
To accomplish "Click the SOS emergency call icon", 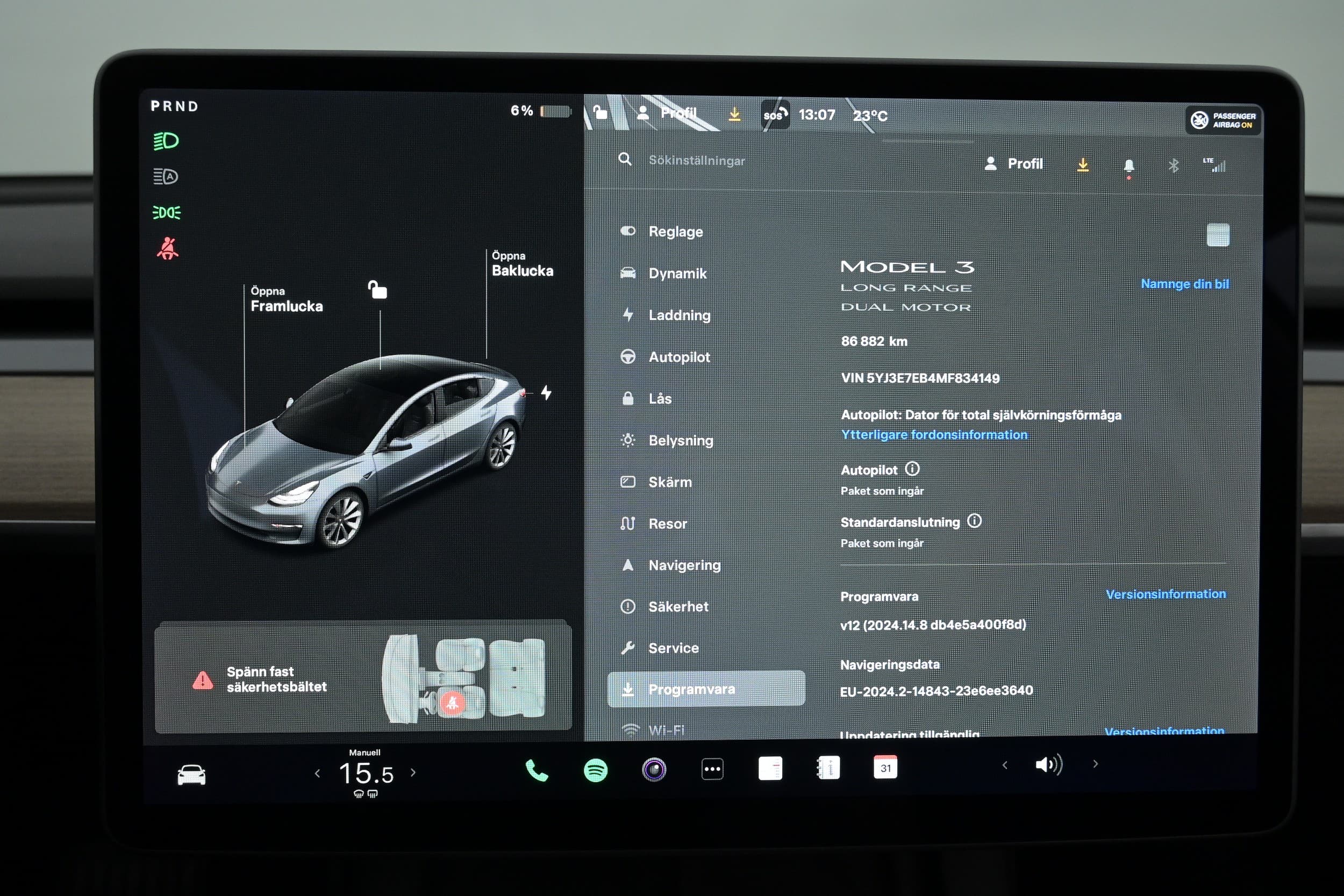I will pyautogui.click(x=775, y=114).
